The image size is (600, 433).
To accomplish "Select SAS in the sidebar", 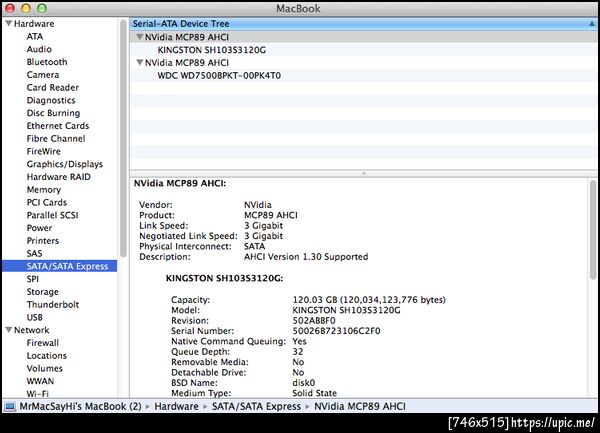I will (x=34, y=253).
